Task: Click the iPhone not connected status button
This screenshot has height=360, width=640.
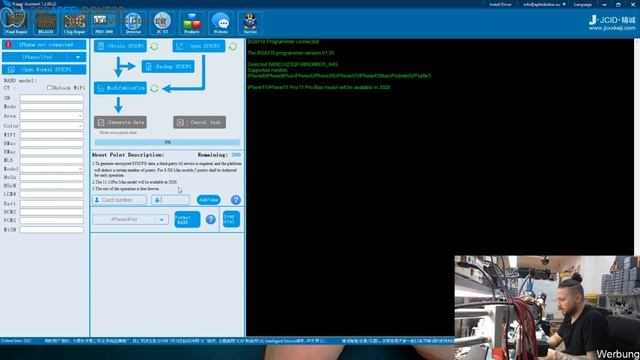Action: click(x=44, y=44)
